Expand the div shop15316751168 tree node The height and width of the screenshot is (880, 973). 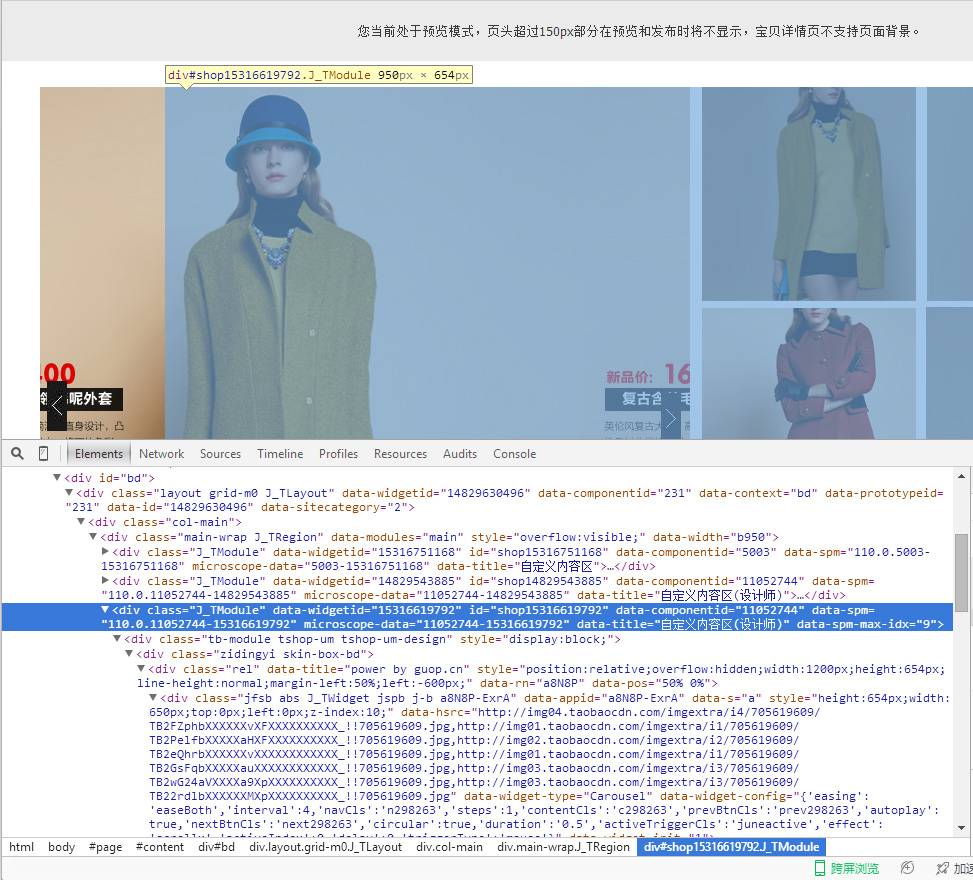point(104,551)
